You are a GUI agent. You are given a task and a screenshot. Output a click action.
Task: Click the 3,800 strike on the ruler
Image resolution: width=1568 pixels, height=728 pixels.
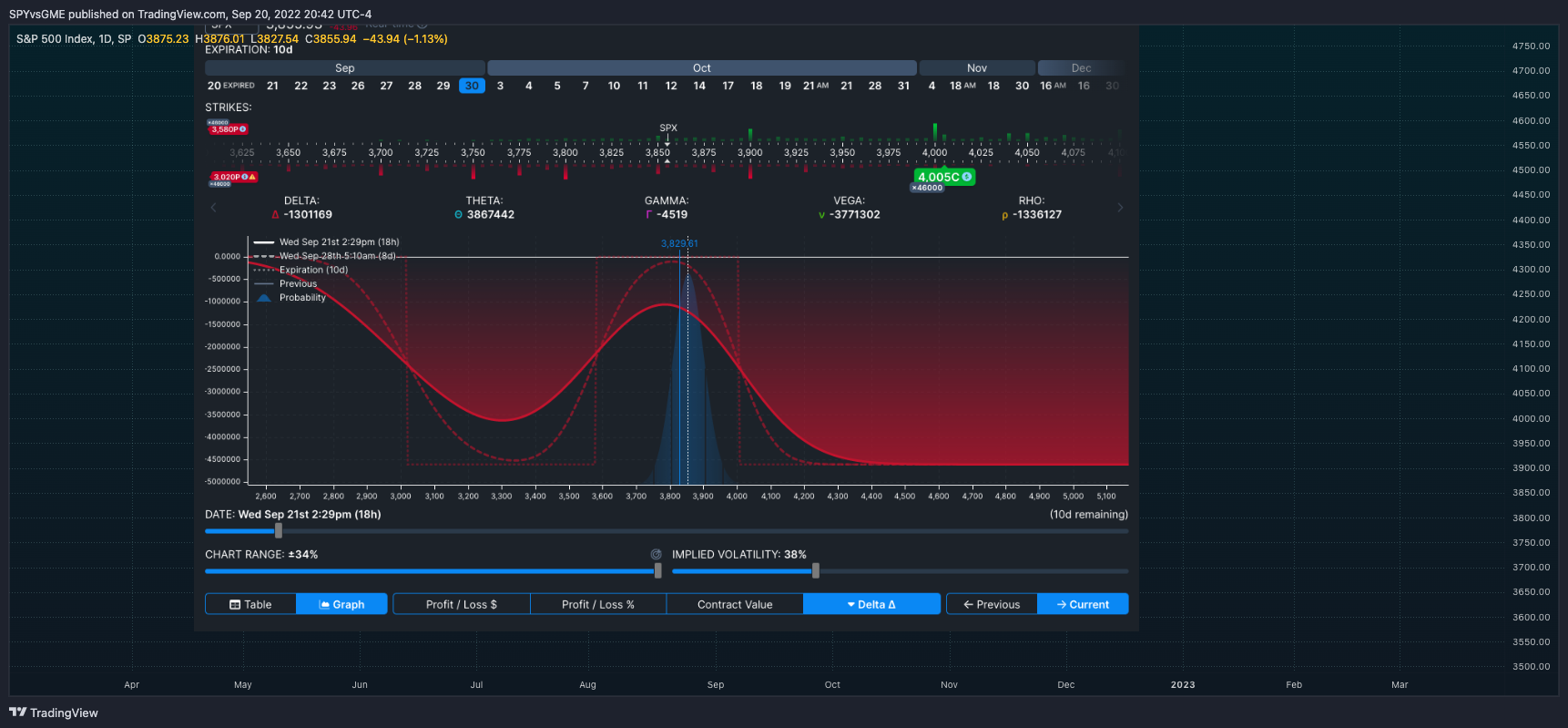[565, 152]
